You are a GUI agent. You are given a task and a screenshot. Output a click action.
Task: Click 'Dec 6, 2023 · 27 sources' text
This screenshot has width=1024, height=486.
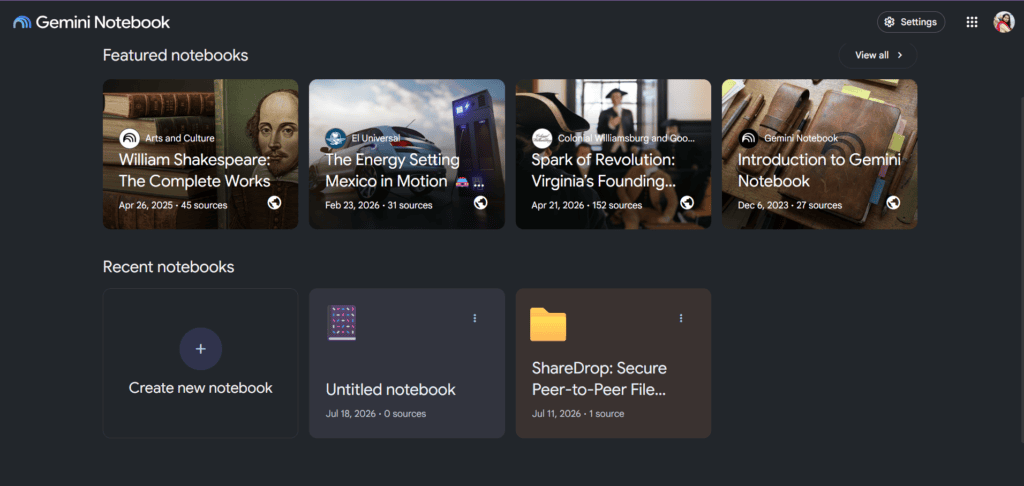pos(790,205)
